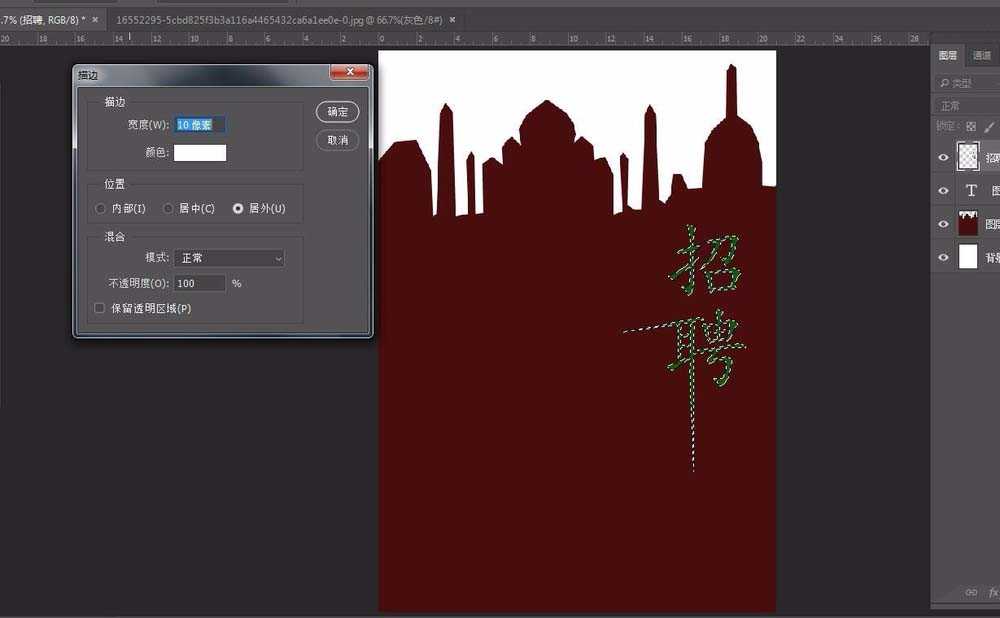
Task: Open the layer blend mode 正常 dropdown
Action: click(x=966, y=105)
